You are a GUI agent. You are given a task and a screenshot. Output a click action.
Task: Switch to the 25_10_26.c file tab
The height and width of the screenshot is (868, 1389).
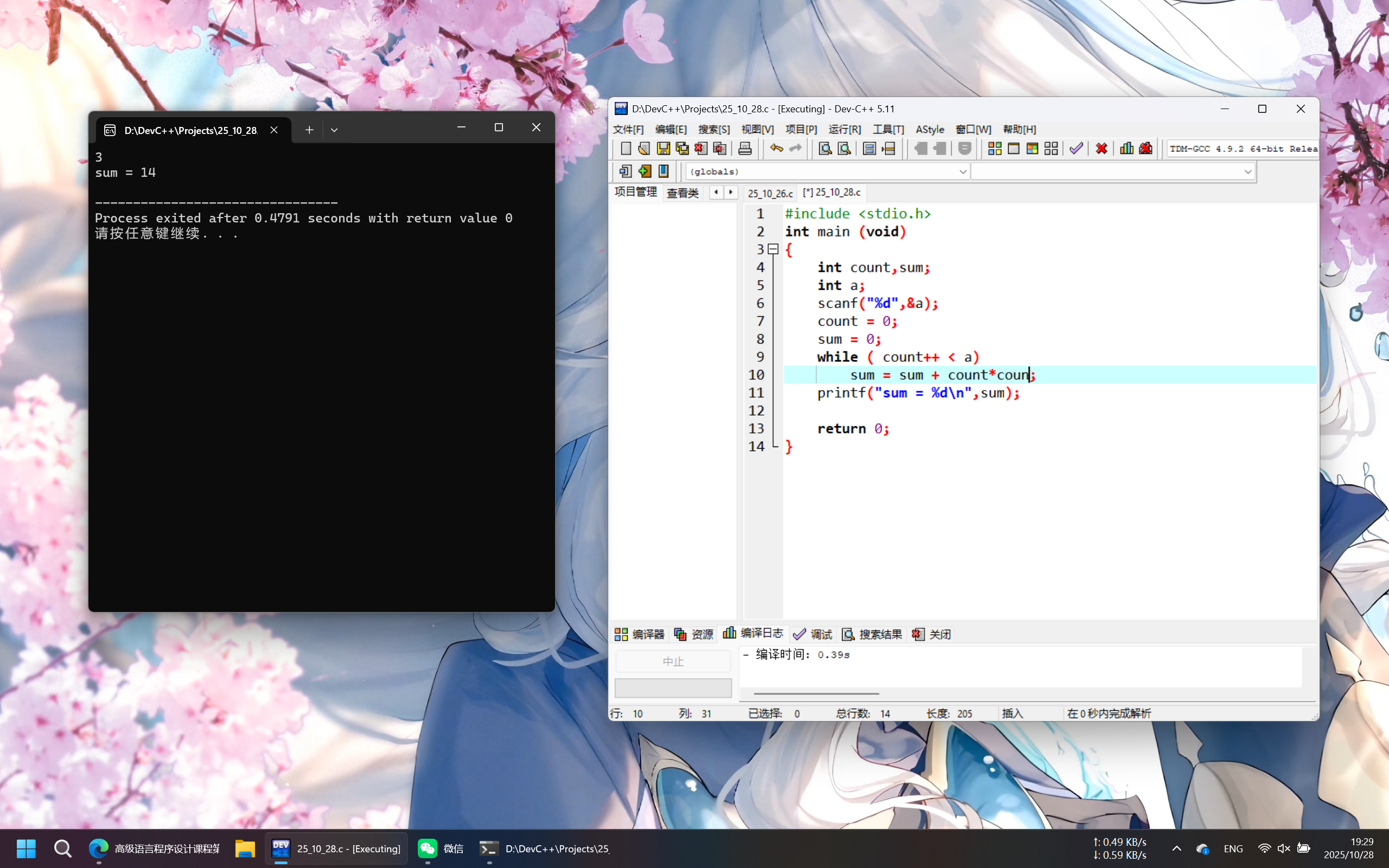pos(770,194)
